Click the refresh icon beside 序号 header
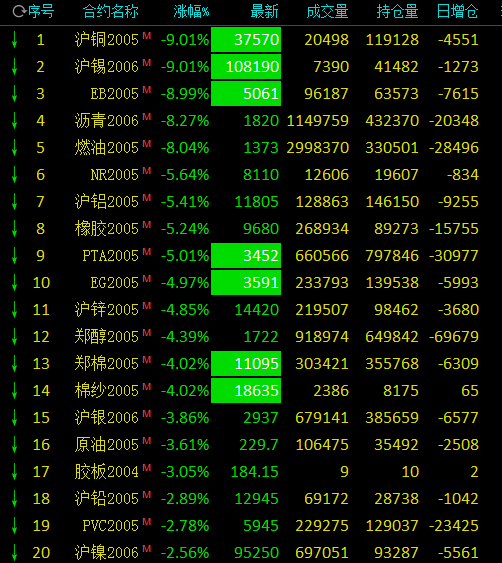 pos(18,11)
